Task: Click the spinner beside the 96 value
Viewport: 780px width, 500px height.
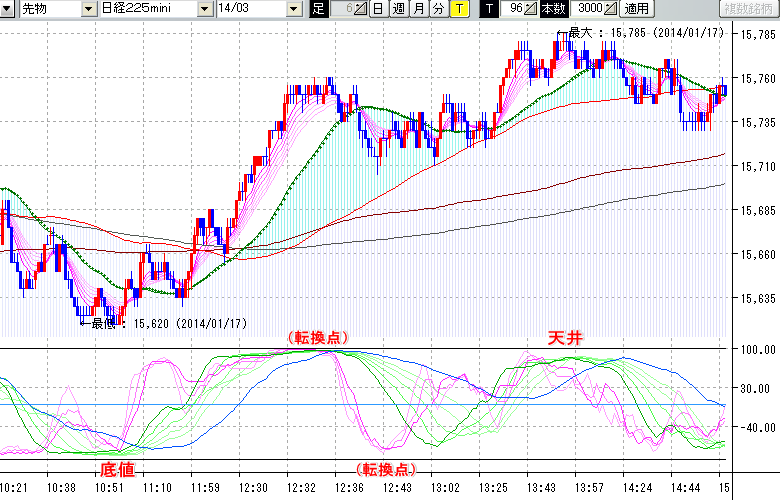Action: click(x=530, y=9)
